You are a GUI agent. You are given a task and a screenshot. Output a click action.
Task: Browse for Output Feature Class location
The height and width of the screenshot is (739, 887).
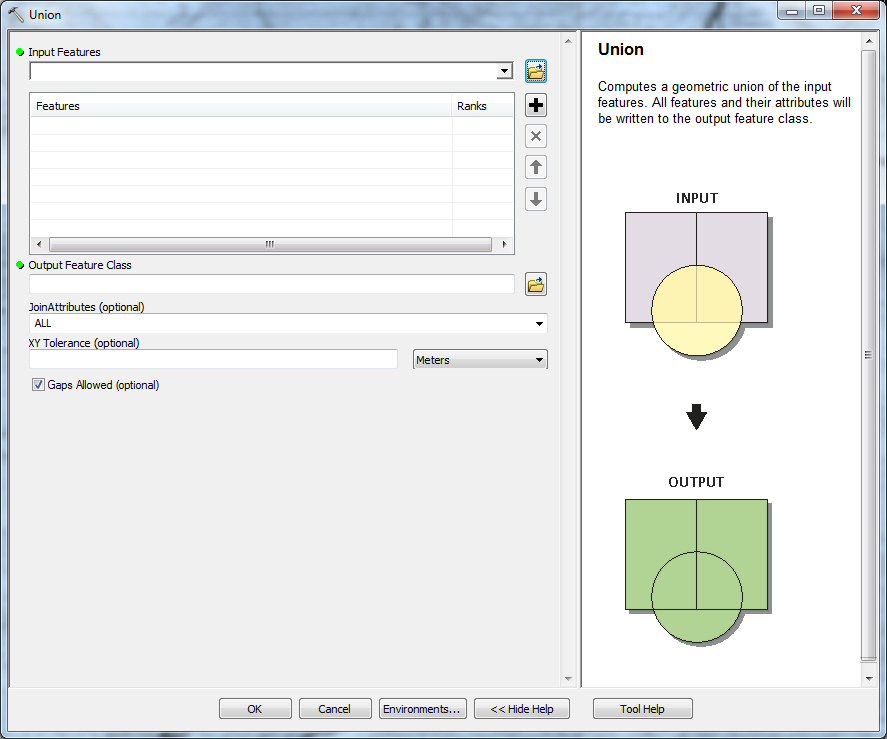(536, 285)
